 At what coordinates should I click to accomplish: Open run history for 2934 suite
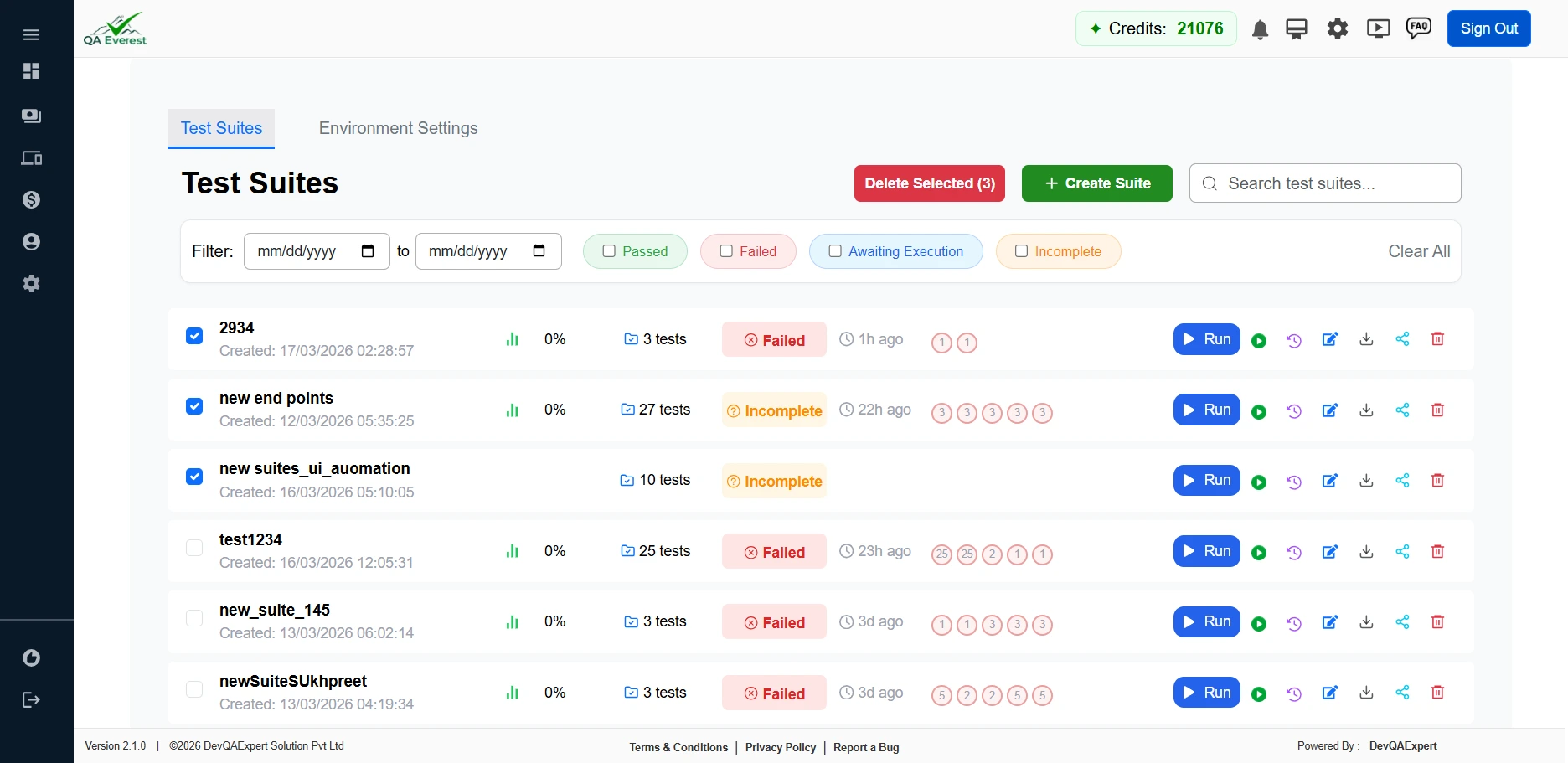tap(1294, 340)
